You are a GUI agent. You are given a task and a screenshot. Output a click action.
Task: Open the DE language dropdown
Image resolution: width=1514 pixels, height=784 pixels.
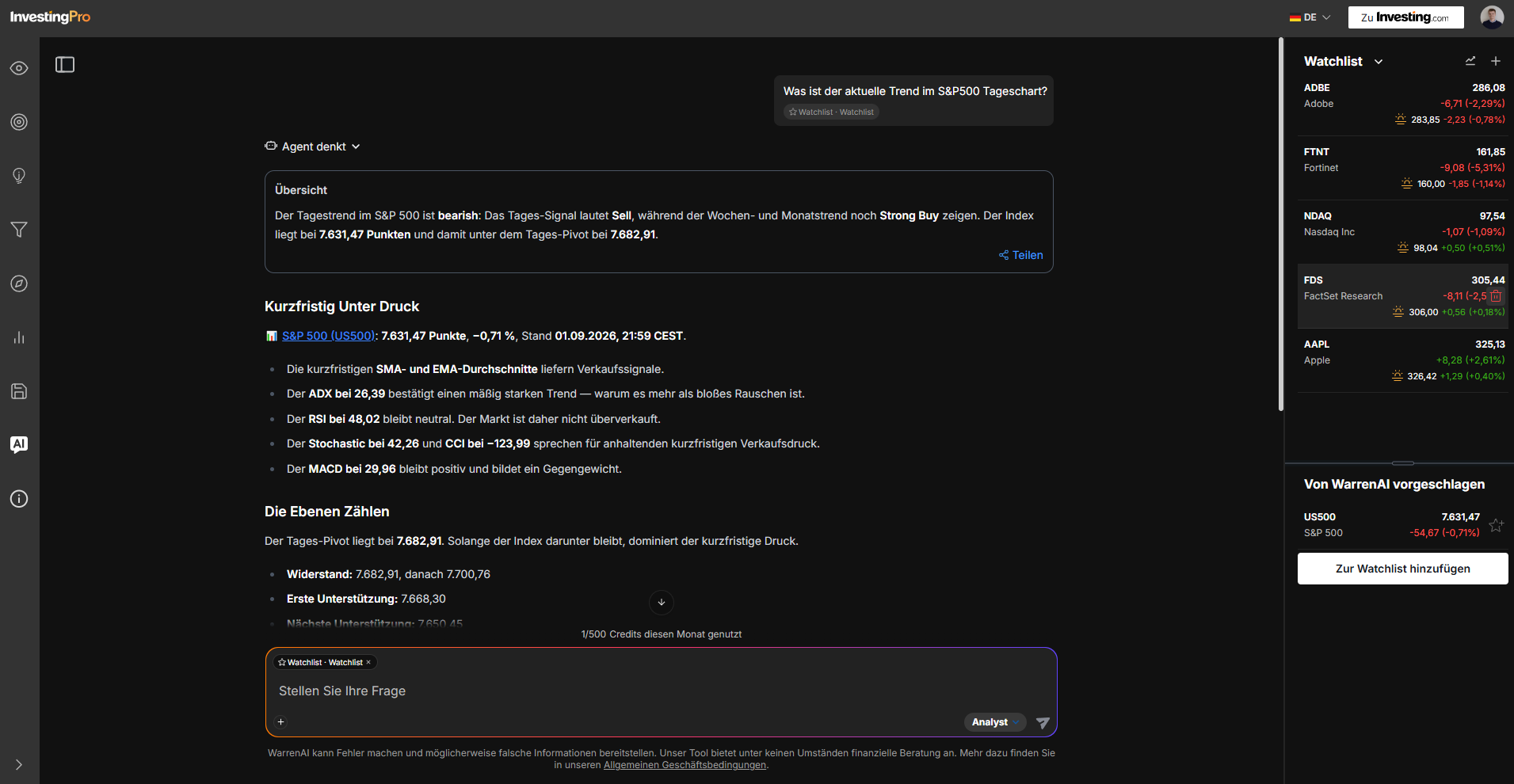[1310, 17]
